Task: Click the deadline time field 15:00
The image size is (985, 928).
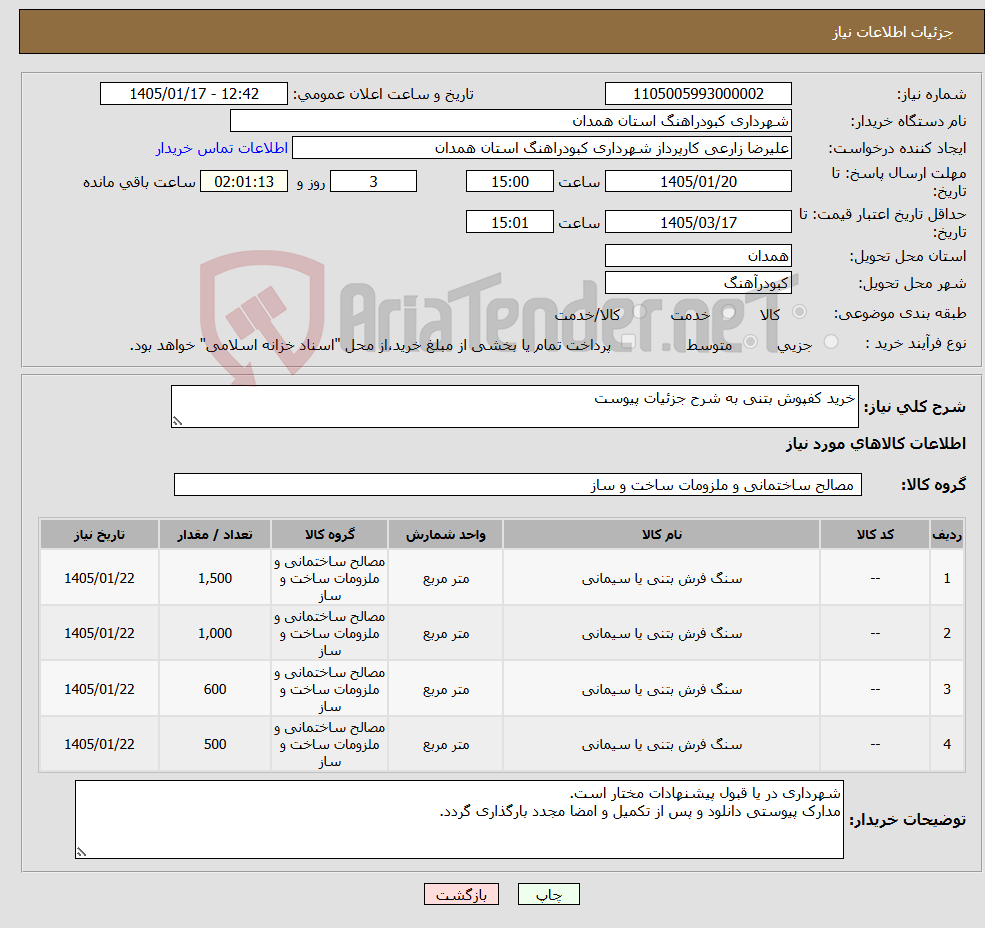Action: coord(509,182)
